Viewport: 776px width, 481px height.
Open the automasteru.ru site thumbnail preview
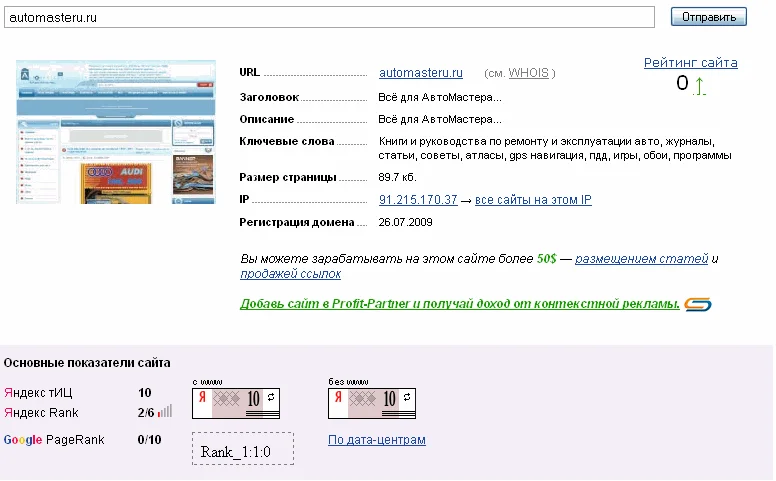click(116, 132)
